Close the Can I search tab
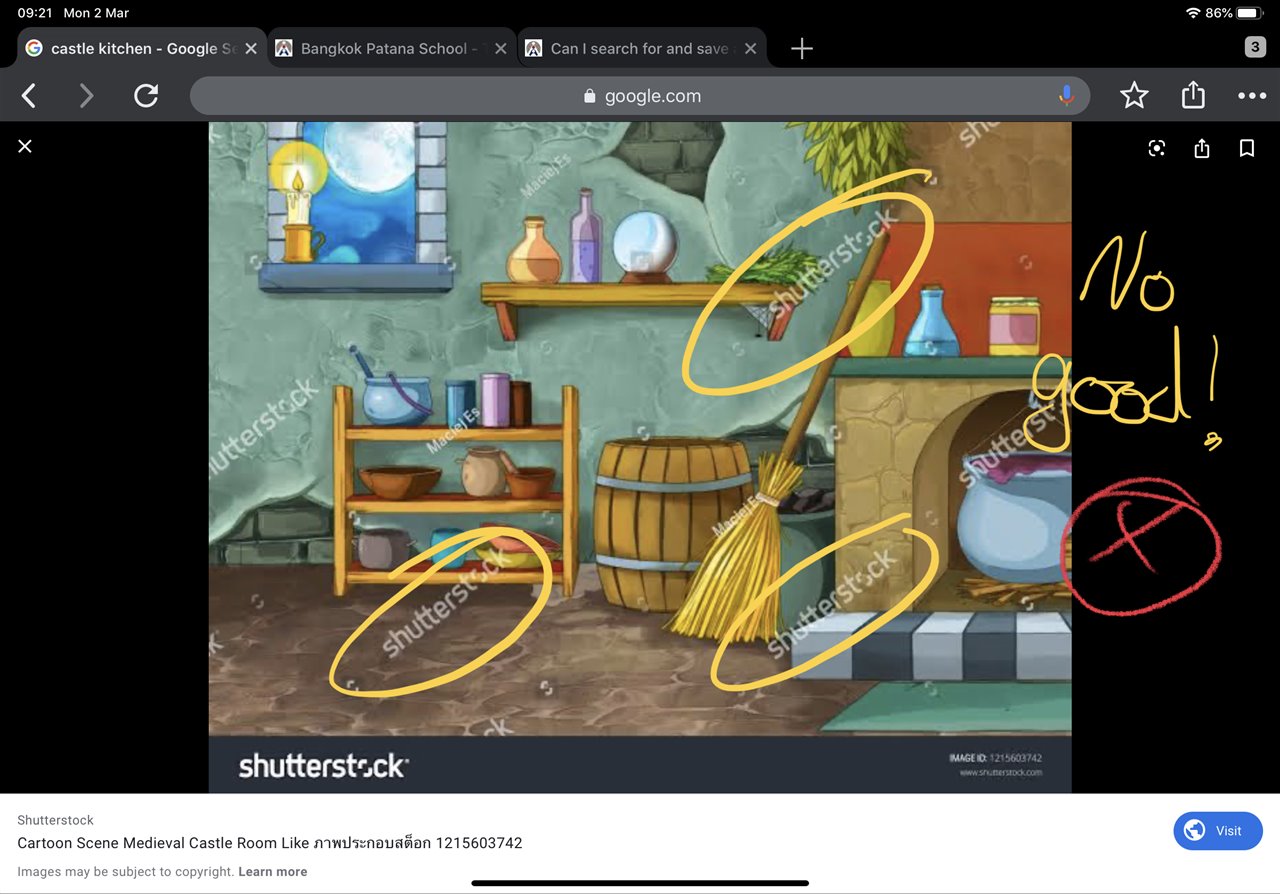The height and width of the screenshot is (894, 1280). (x=750, y=48)
